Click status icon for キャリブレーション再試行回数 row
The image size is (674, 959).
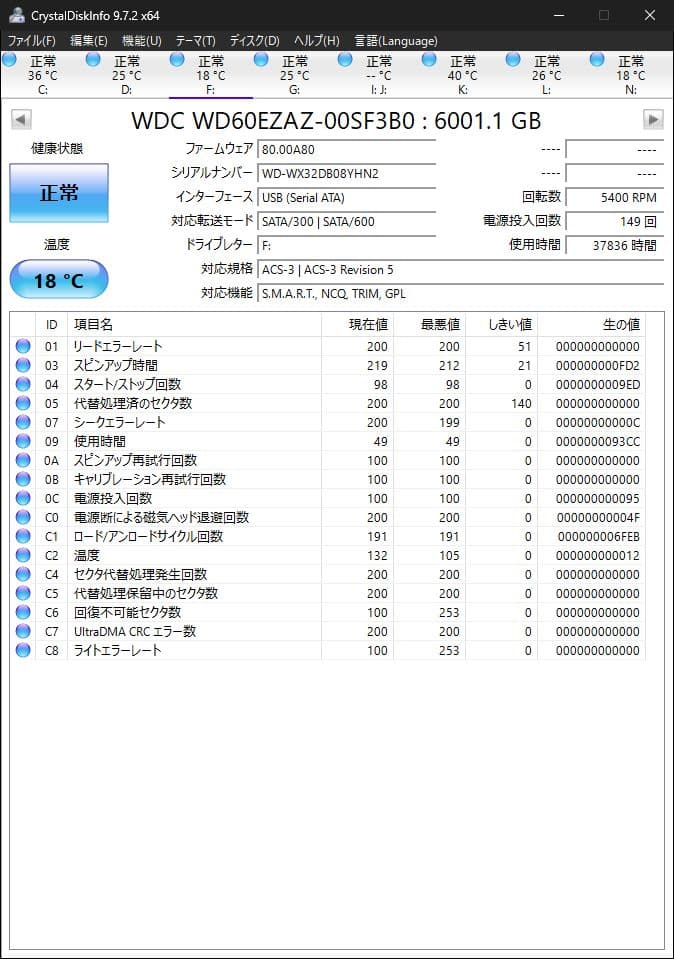(x=23, y=479)
